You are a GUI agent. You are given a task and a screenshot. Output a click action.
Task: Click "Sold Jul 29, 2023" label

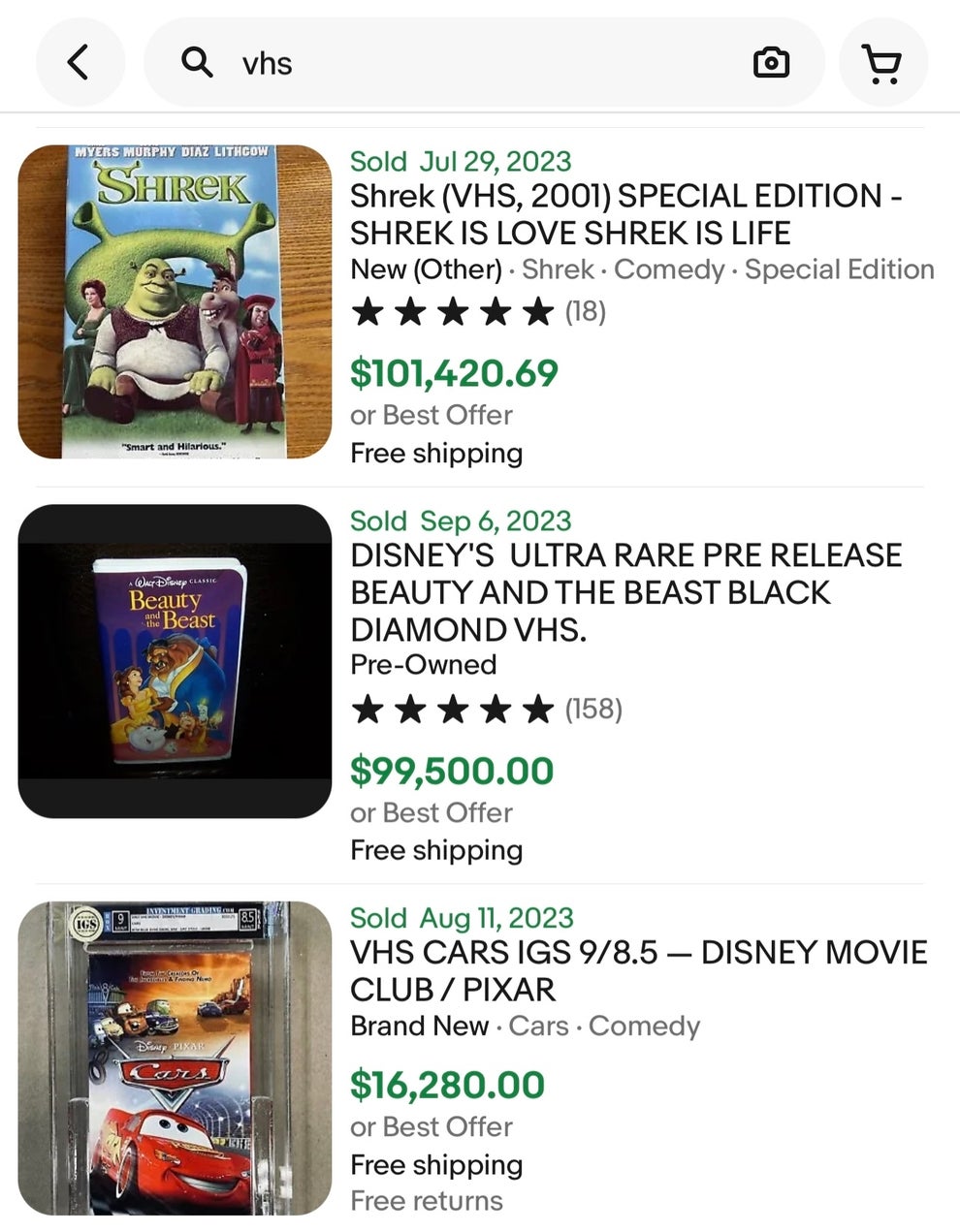pyautogui.click(x=461, y=161)
